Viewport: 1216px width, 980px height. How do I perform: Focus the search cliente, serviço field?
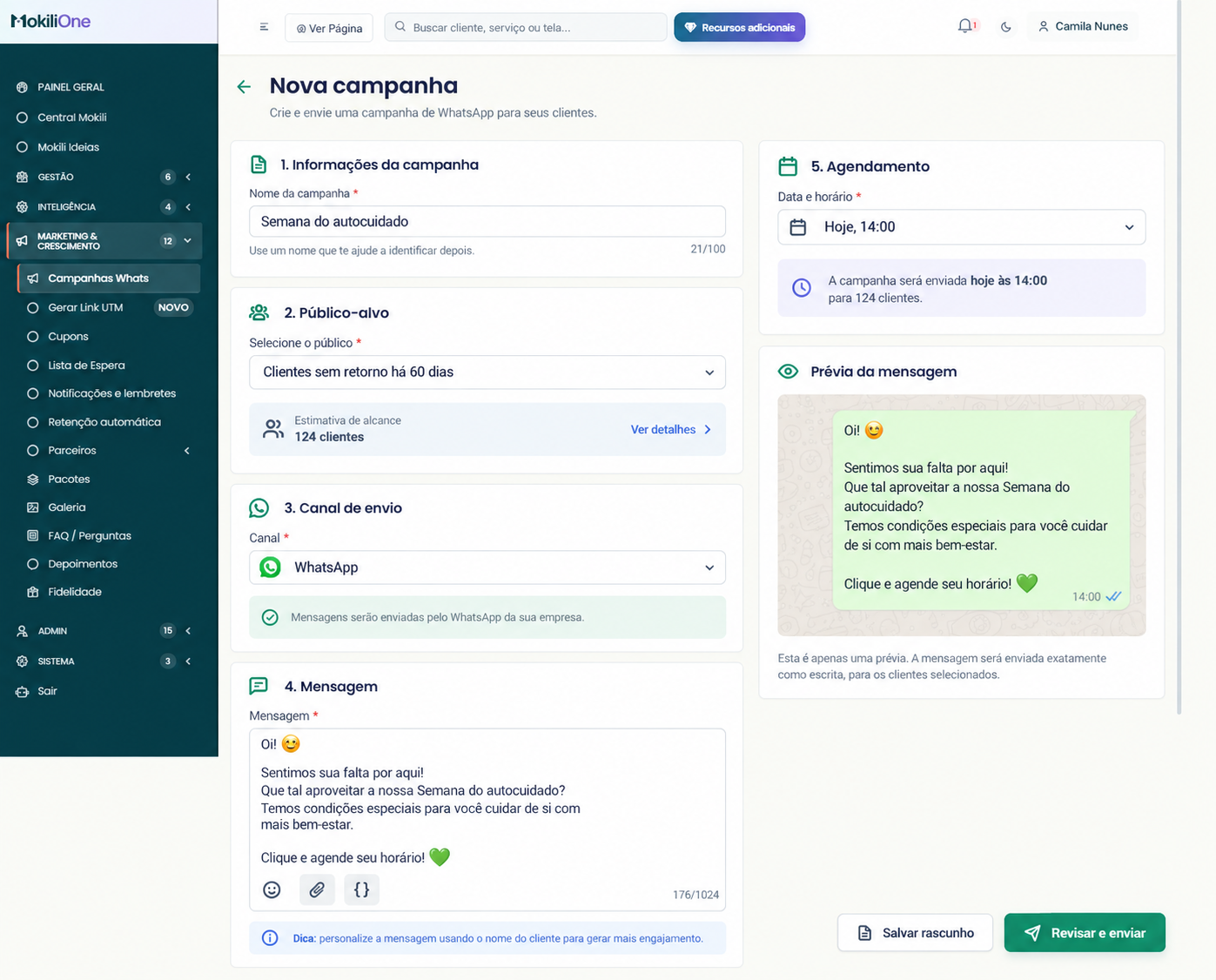click(526, 28)
